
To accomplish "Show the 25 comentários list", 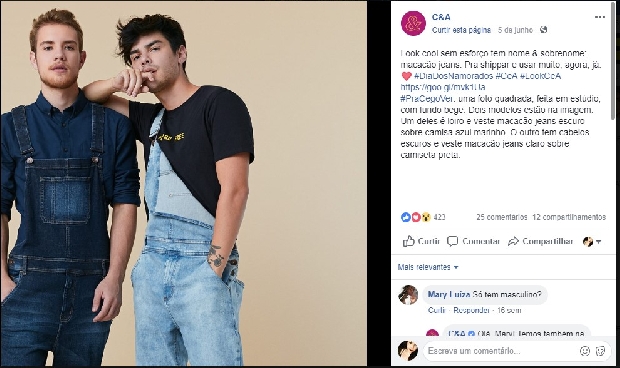I will [x=501, y=217].
